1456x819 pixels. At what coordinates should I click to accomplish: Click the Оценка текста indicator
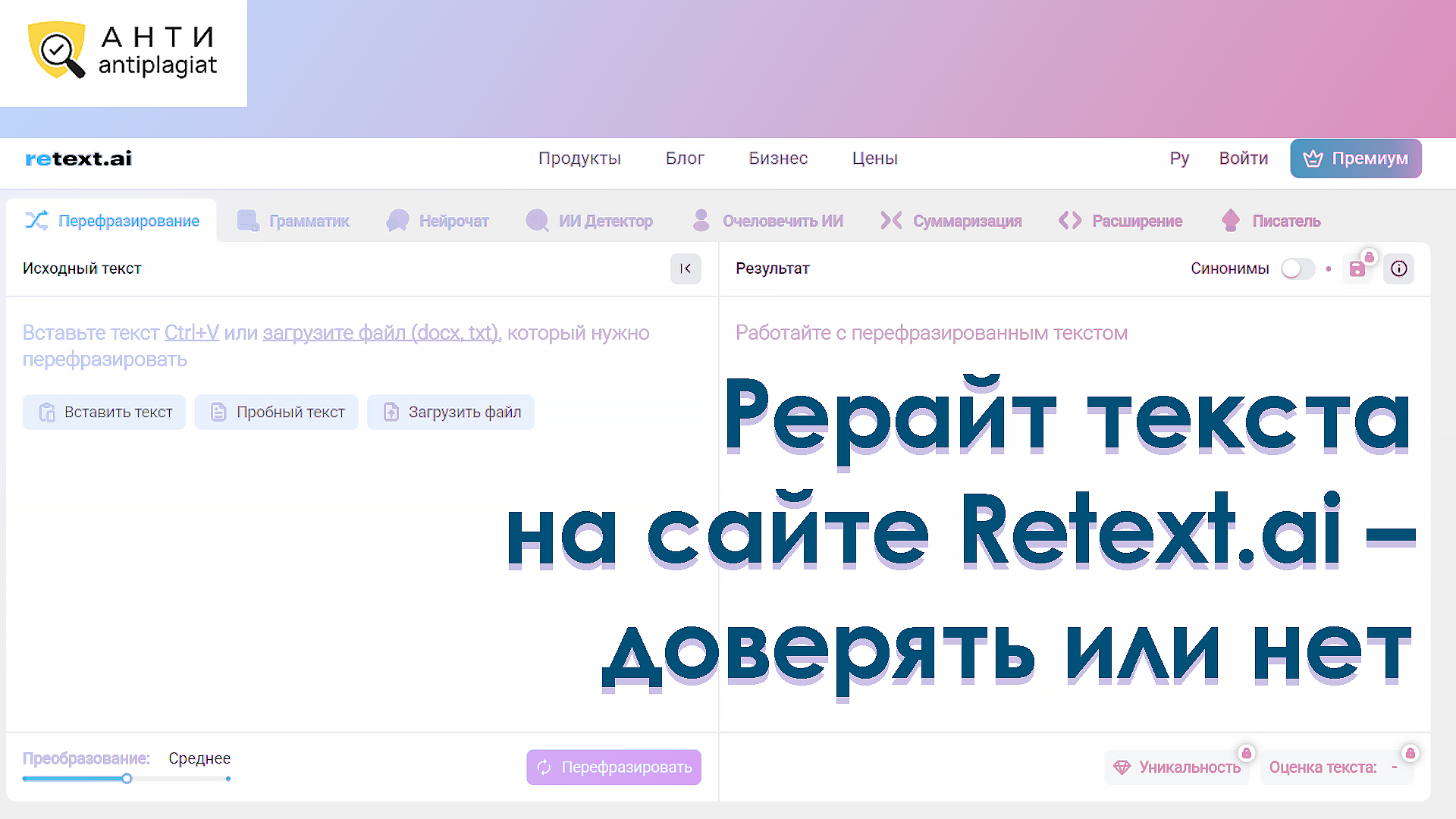1337,767
